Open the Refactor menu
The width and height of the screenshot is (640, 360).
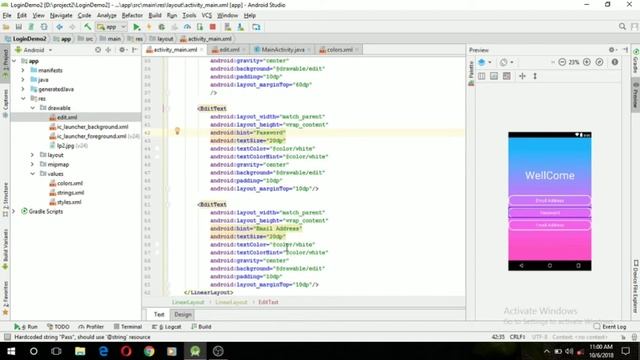[x=132, y=15]
